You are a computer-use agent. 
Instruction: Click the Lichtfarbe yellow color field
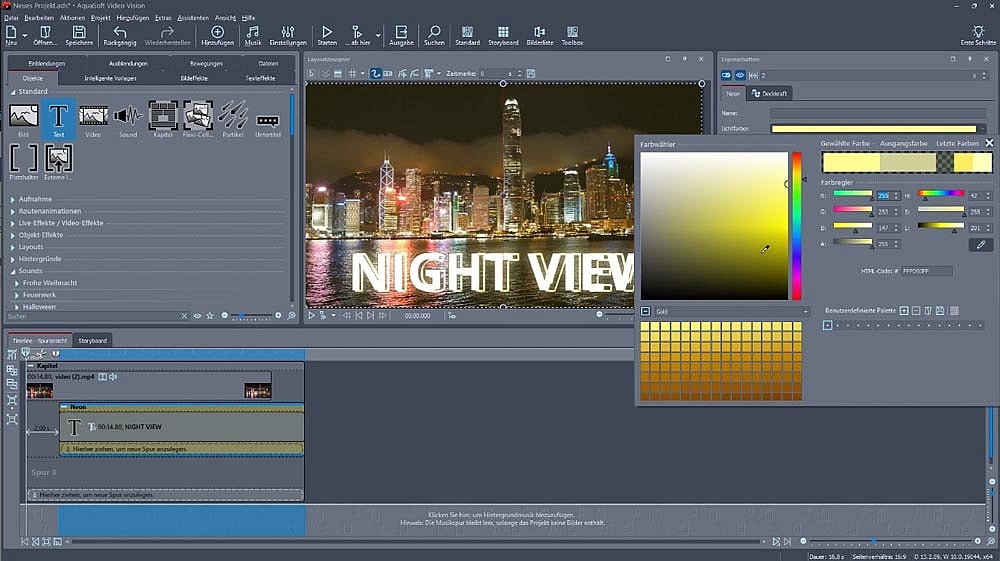(x=873, y=129)
